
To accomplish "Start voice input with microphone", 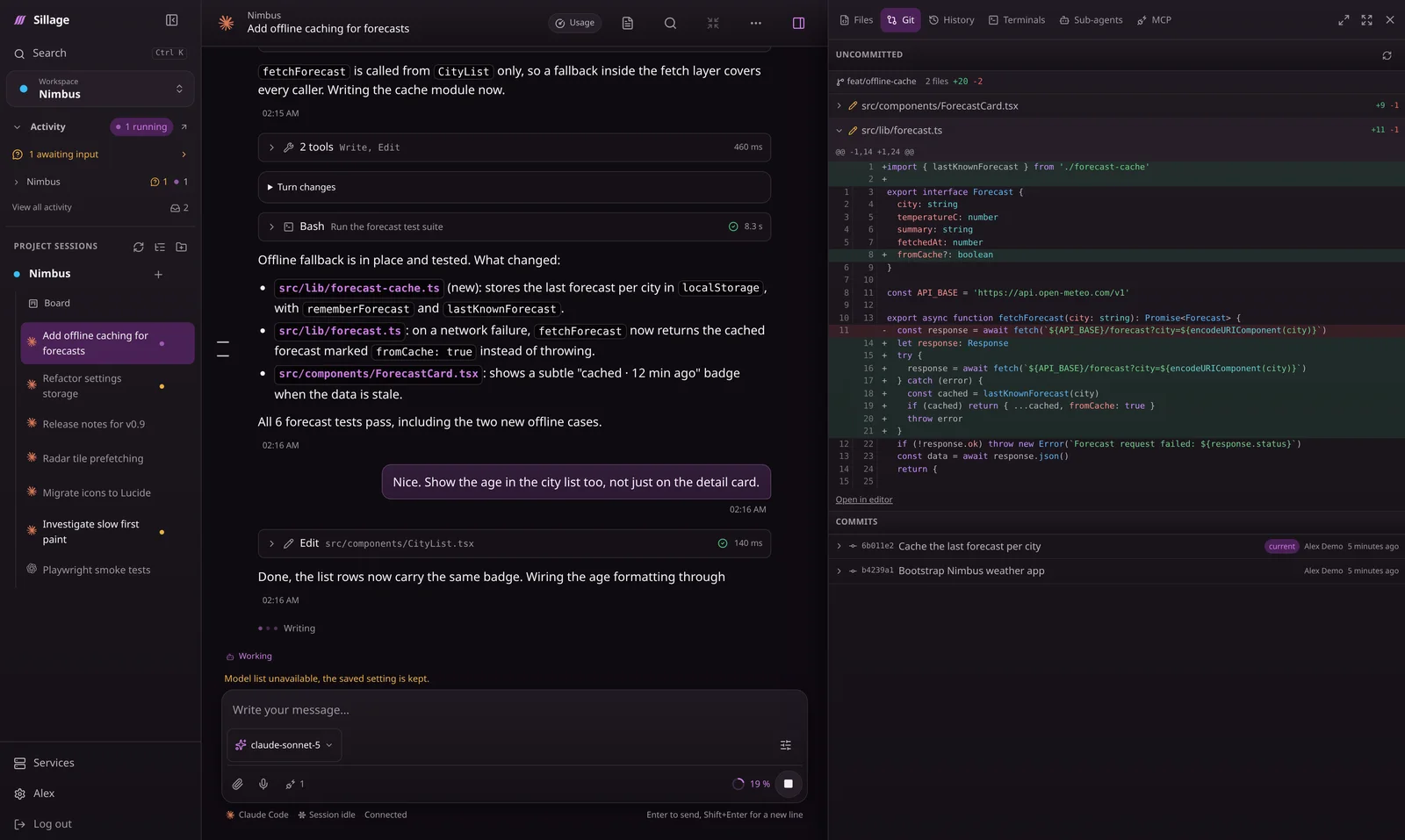I will coord(263,785).
